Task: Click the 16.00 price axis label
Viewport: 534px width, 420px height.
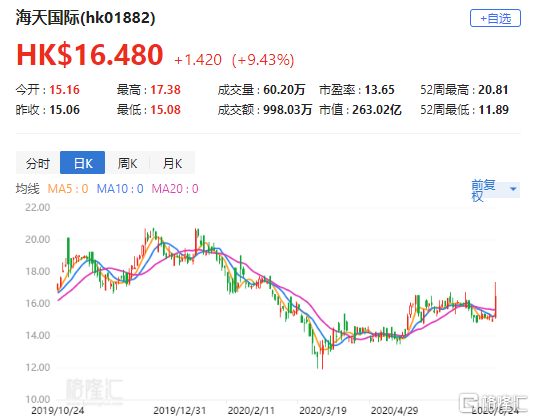Action: (37, 304)
